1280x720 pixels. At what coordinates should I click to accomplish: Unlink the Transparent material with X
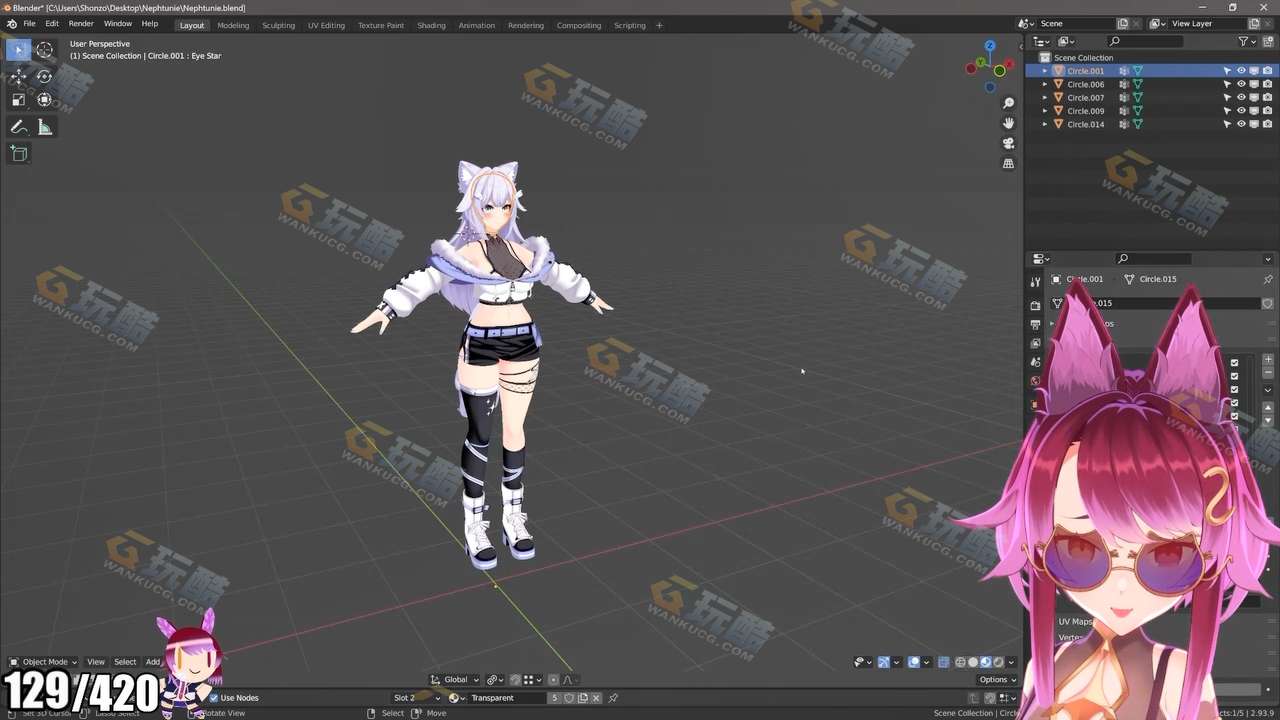click(597, 698)
